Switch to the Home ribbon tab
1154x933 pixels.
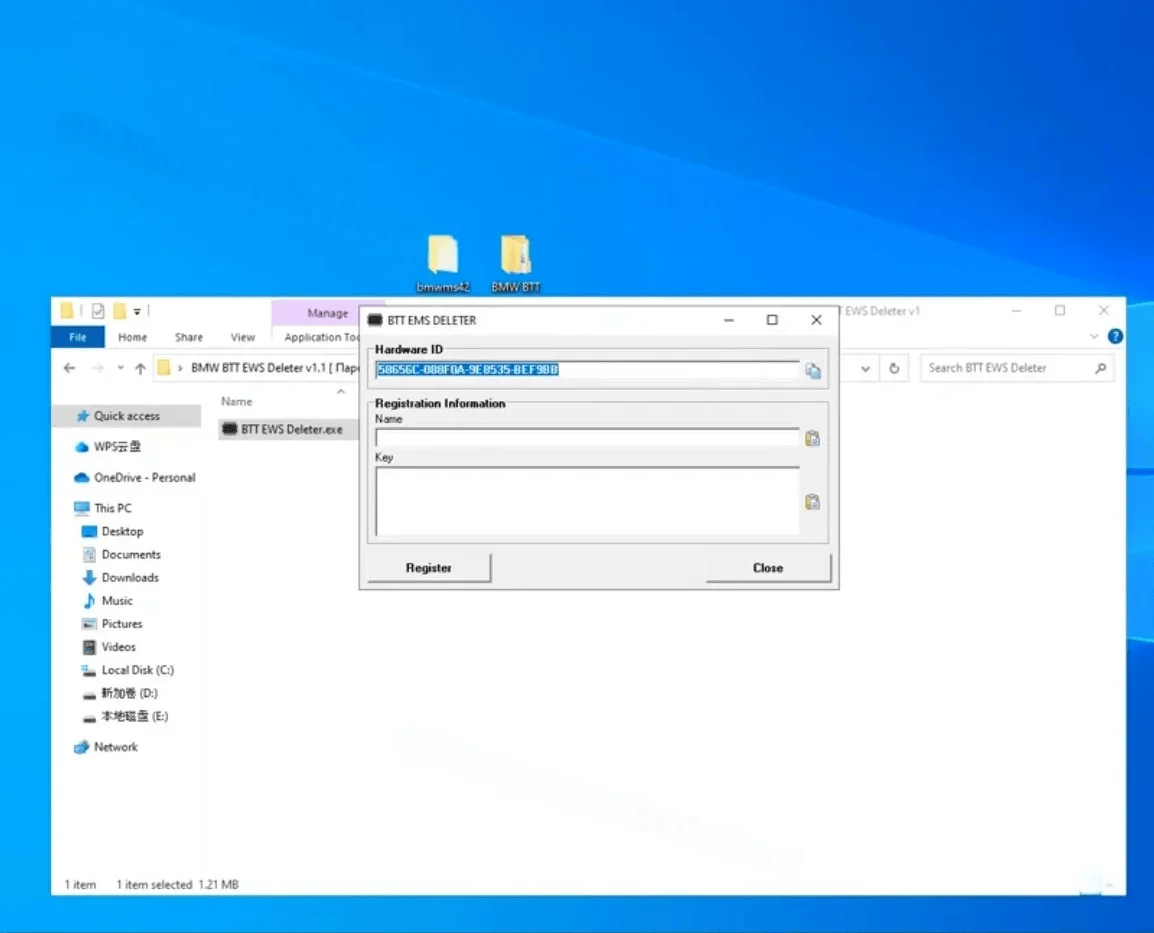132,337
